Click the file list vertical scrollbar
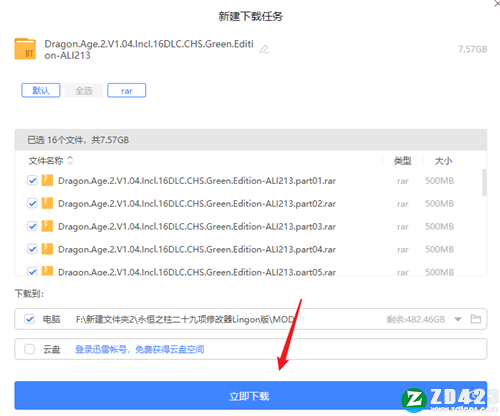Image resolution: width=500 pixels, height=416 pixels. click(x=484, y=182)
